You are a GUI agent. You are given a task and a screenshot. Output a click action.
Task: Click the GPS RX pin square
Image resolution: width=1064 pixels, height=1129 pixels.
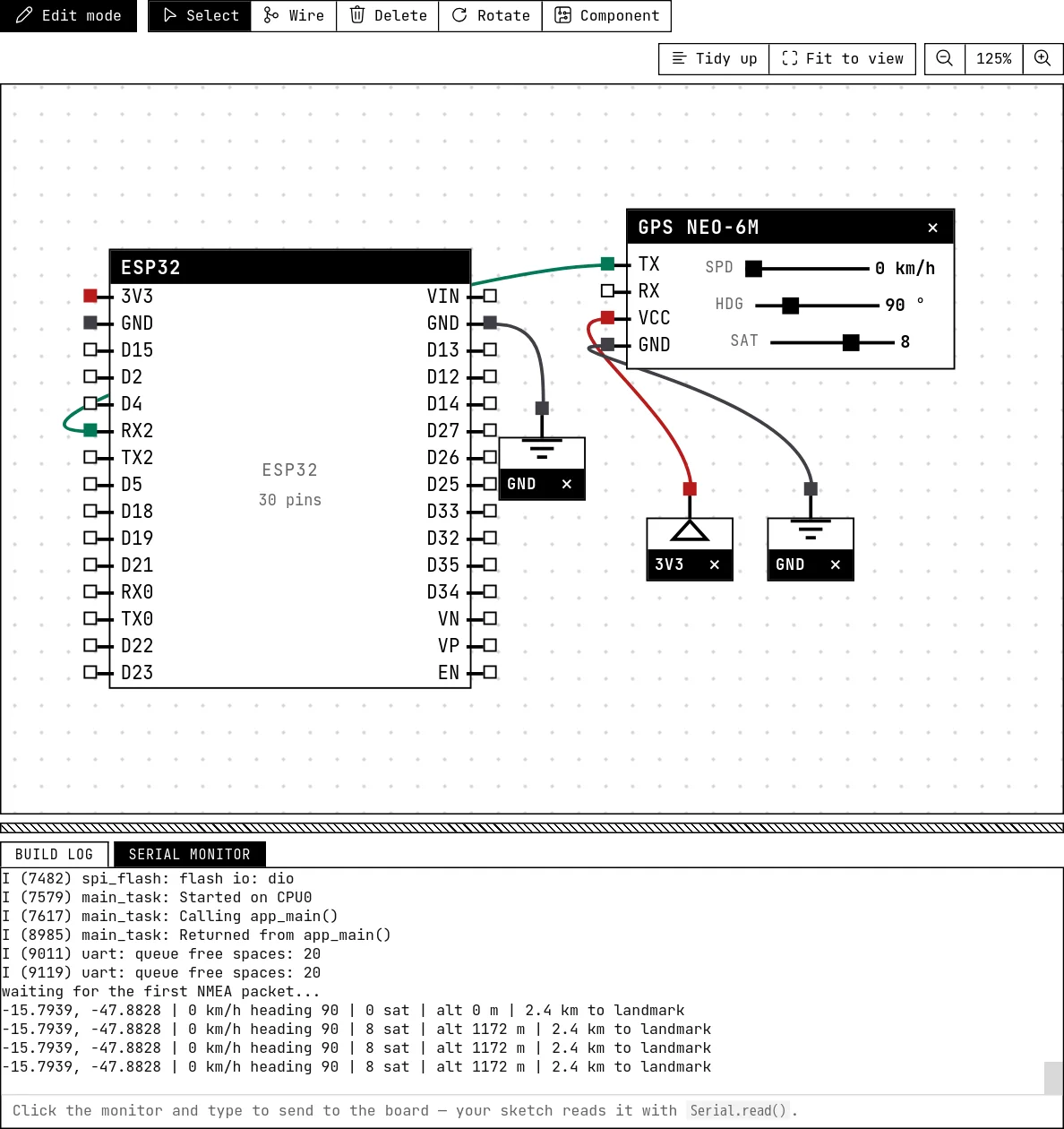coord(607,290)
